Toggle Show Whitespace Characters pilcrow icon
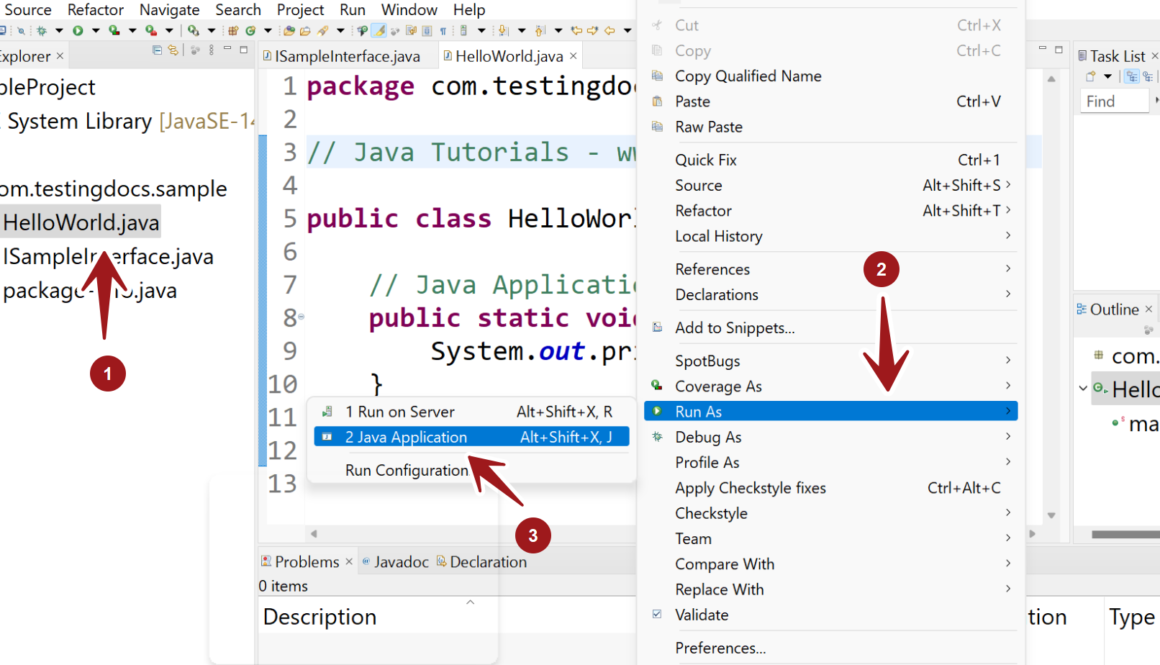Image resolution: width=1160 pixels, height=665 pixels. [x=443, y=31]
